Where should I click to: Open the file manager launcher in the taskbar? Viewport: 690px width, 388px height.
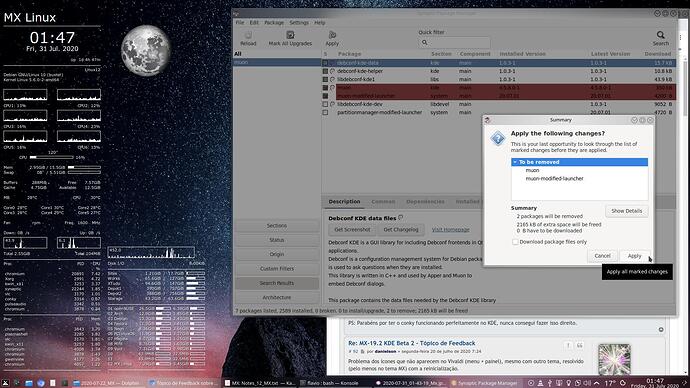(29, 383)
